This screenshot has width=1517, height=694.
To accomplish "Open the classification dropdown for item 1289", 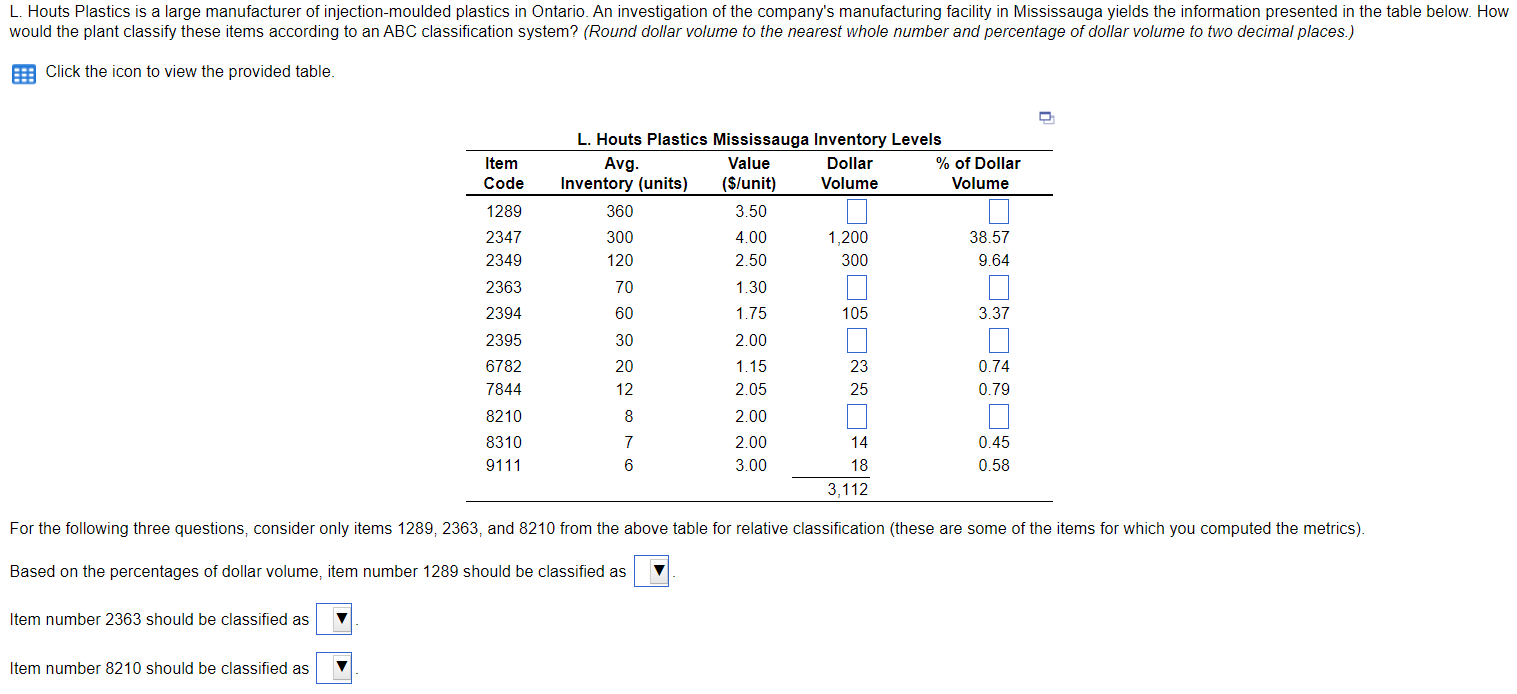I will (652, 571).
